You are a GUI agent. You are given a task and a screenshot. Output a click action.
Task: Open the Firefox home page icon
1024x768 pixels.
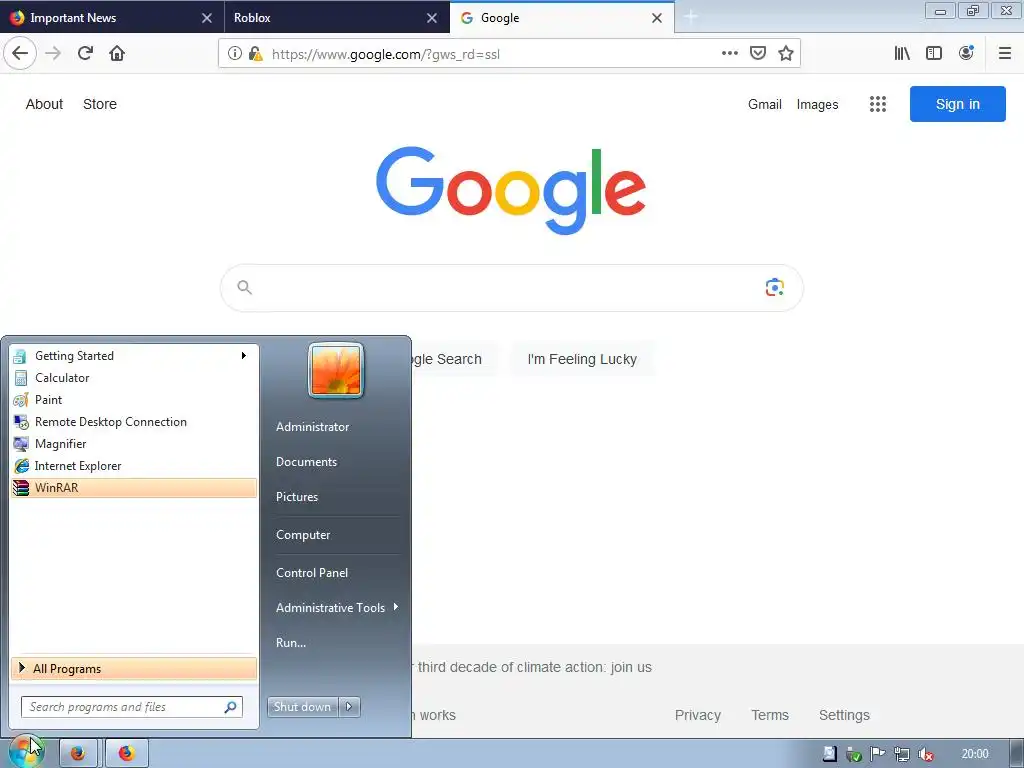pyautogui.click(x=117, y=54)
